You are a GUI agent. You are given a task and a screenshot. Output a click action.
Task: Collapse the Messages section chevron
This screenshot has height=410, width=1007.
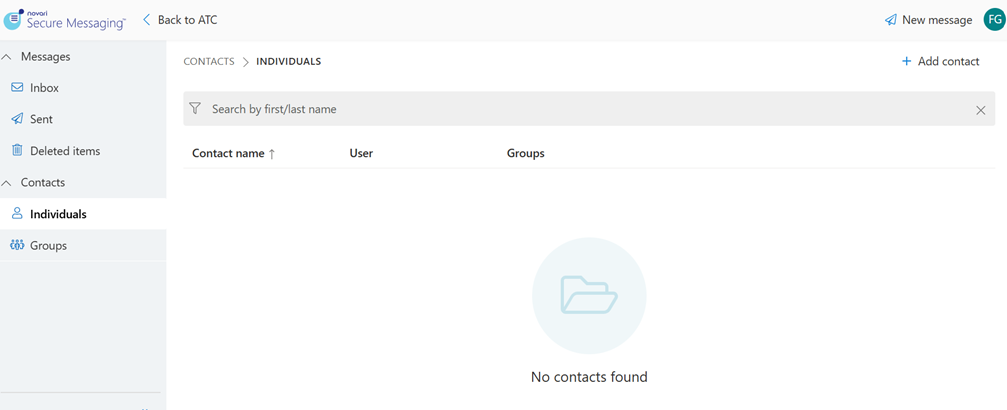(6, 57)
